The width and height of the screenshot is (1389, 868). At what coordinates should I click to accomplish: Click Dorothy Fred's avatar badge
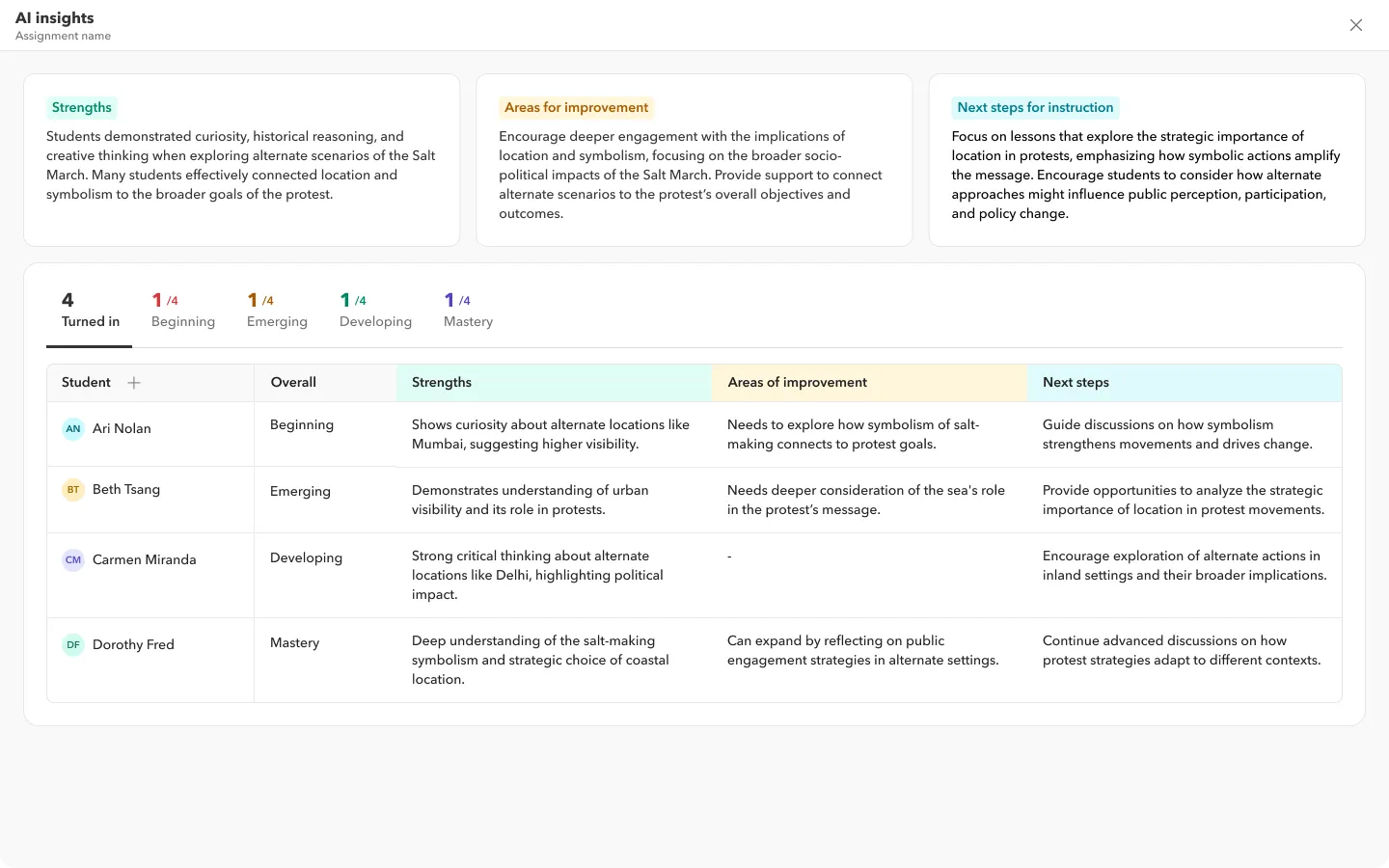[73, 644]
